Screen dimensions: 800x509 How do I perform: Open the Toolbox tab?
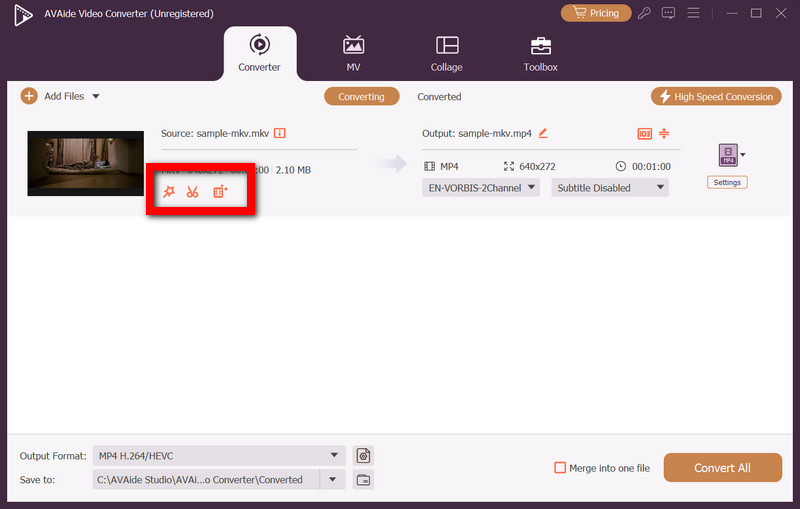tap(540, 54)
